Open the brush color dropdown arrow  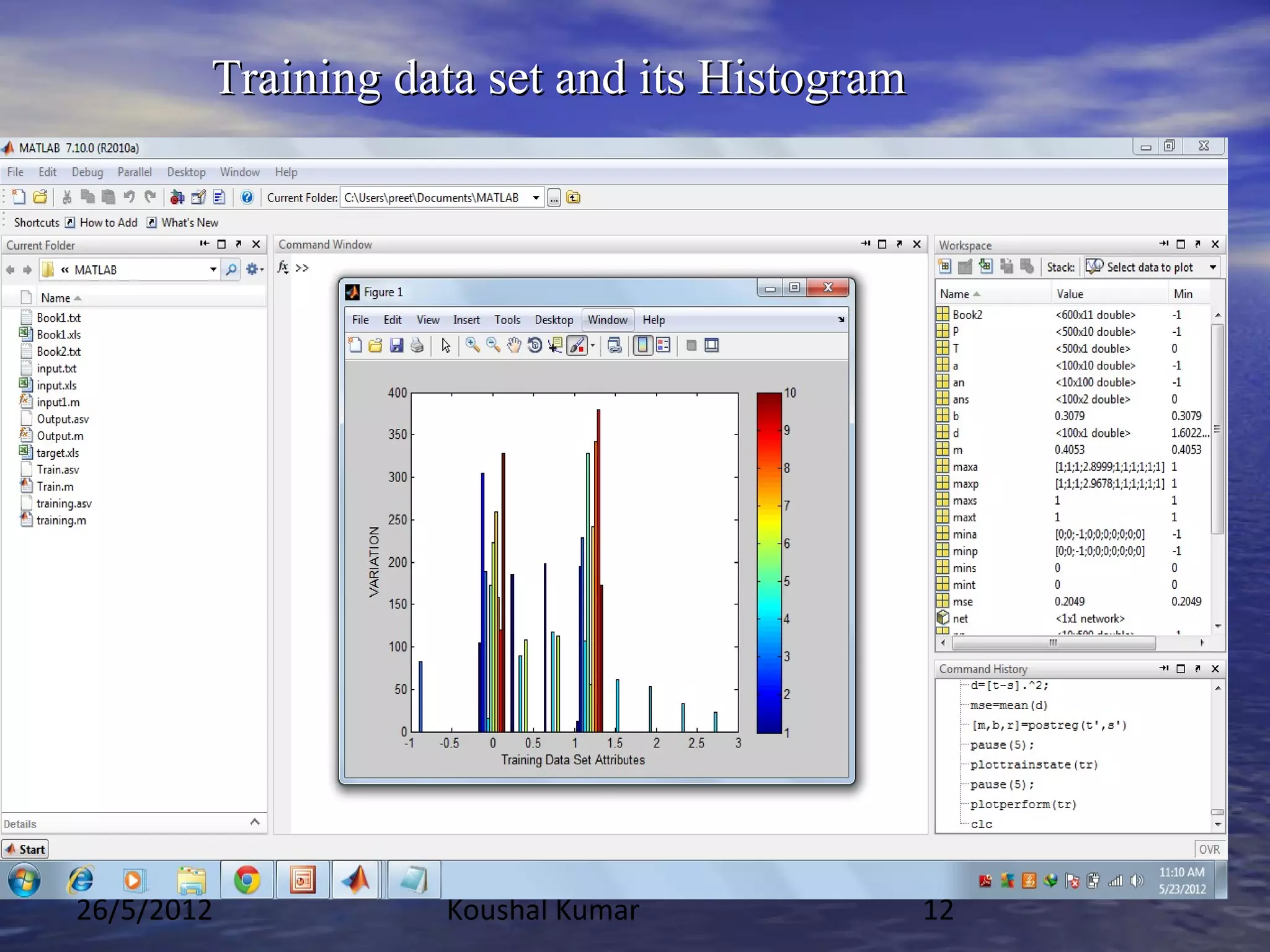point(593,346)
